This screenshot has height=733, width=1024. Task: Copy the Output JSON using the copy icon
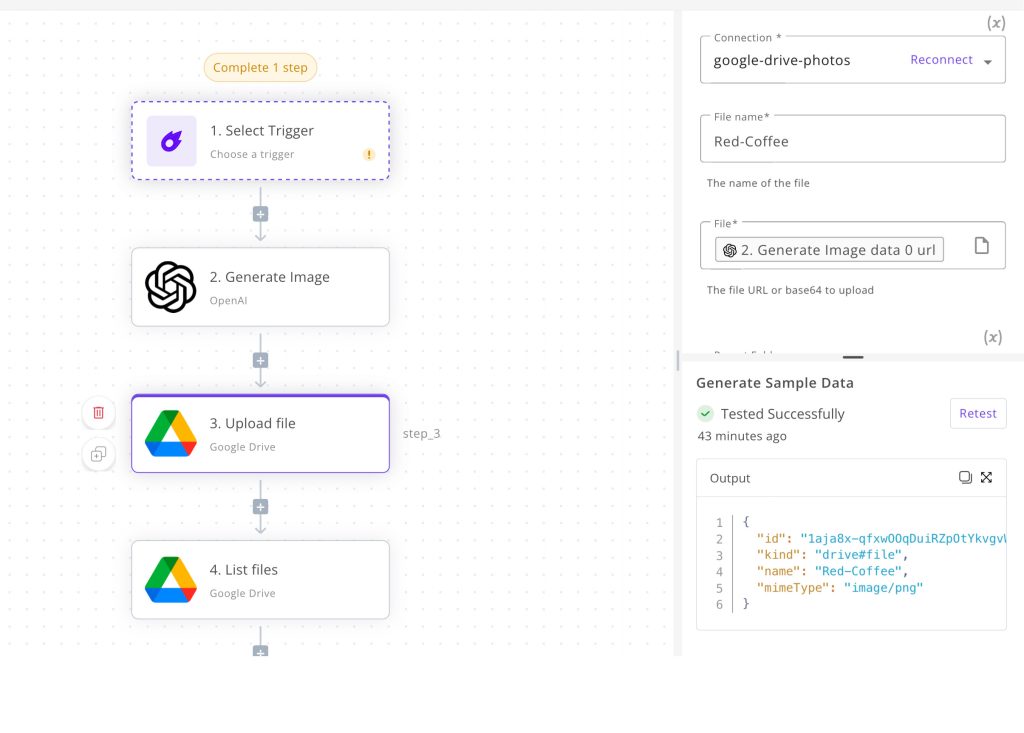[x=965, y=477]
